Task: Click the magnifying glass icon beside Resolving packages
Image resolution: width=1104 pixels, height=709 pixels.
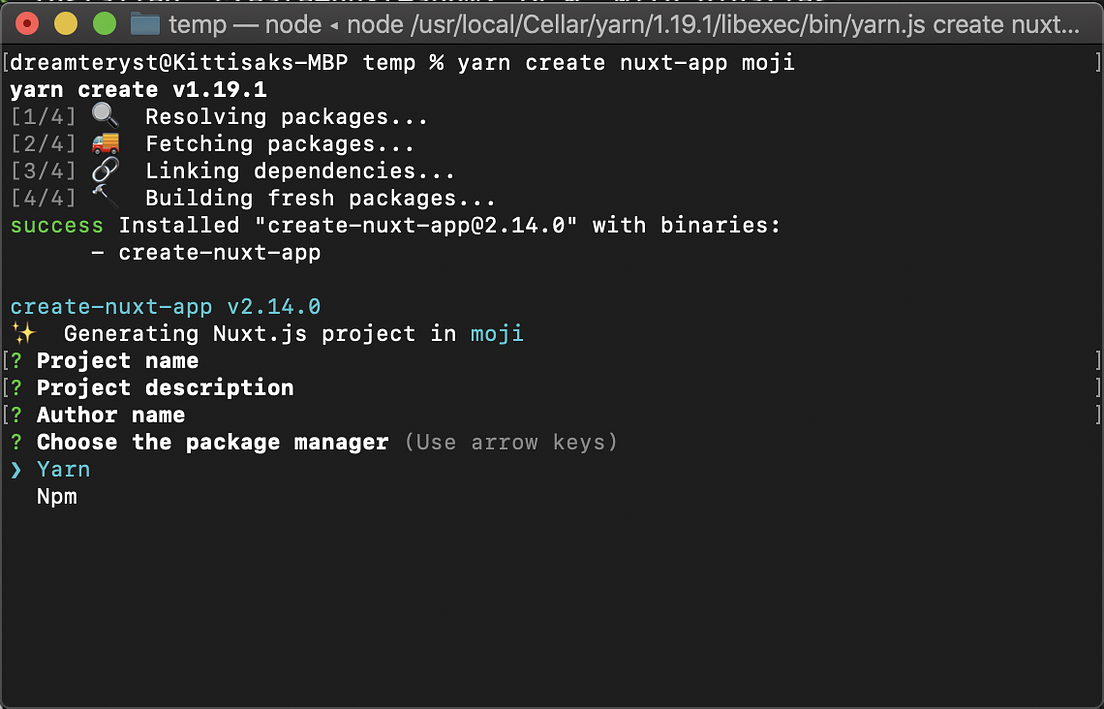Action: (105, 115)
